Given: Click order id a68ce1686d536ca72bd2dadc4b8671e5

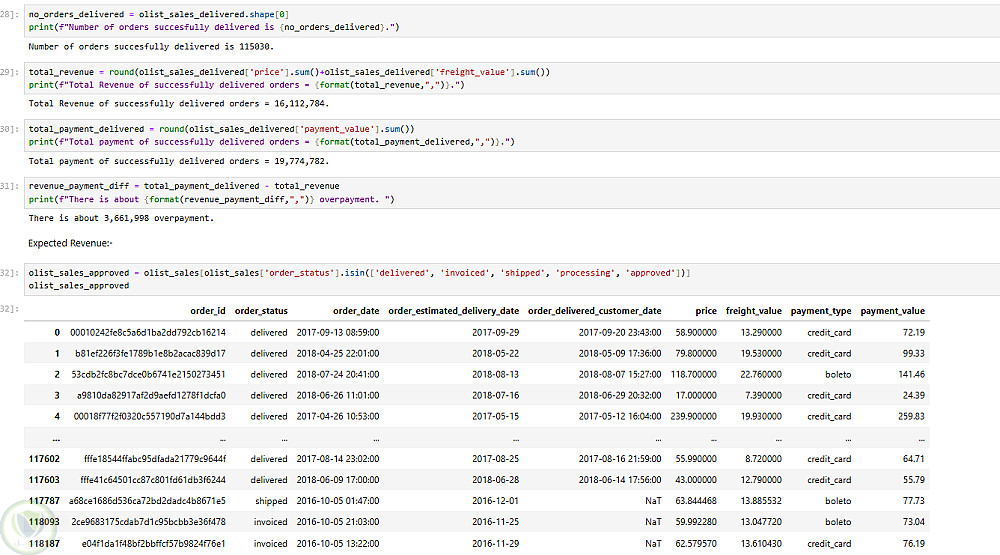Looking at the screenshot, I should [x=147, y=501].
